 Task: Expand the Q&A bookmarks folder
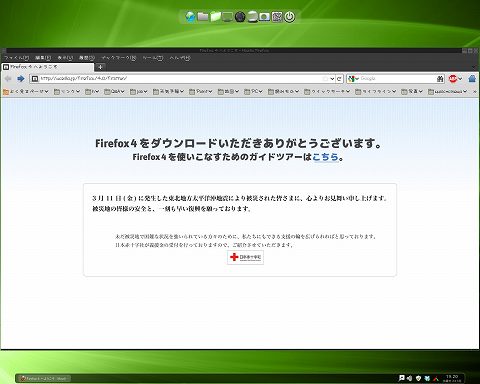click(114, 91)
